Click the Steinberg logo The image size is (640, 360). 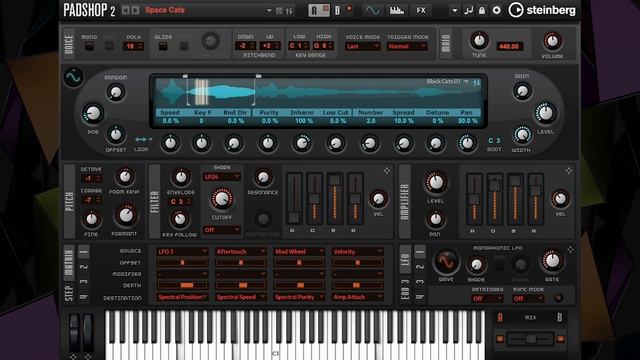[542, 10]
